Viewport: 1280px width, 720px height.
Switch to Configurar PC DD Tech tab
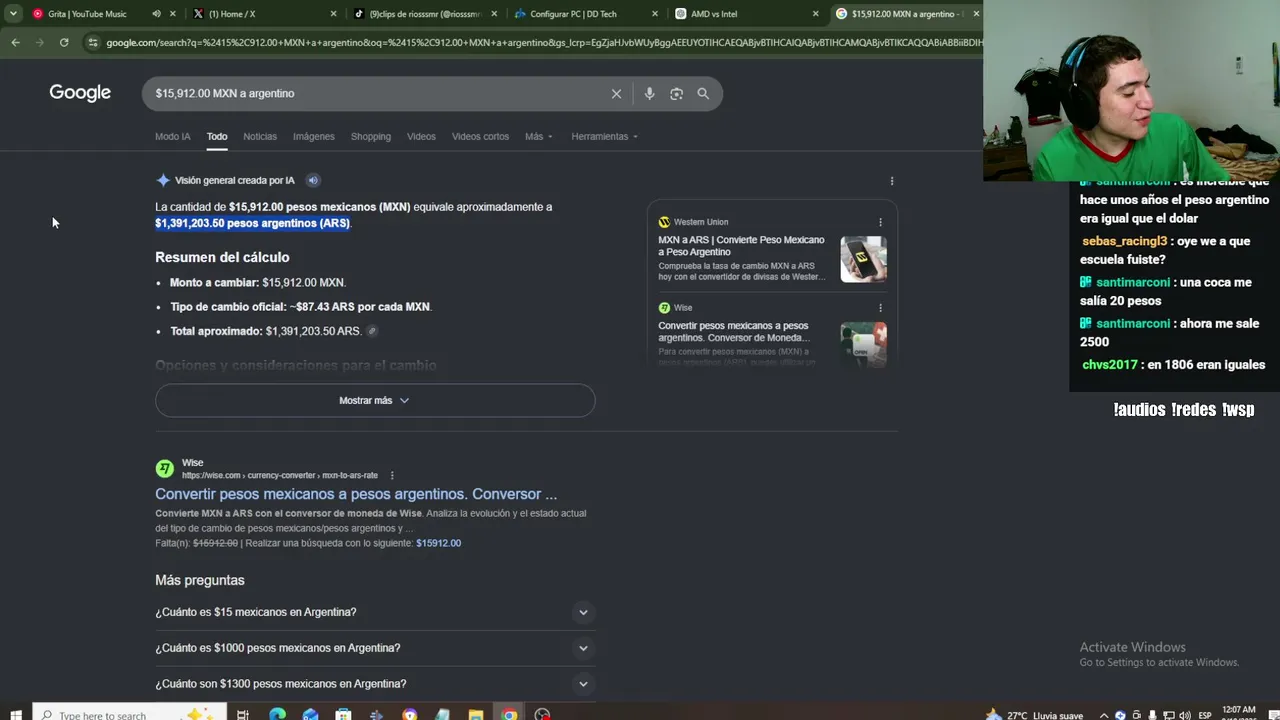click(x=585, y=14)
